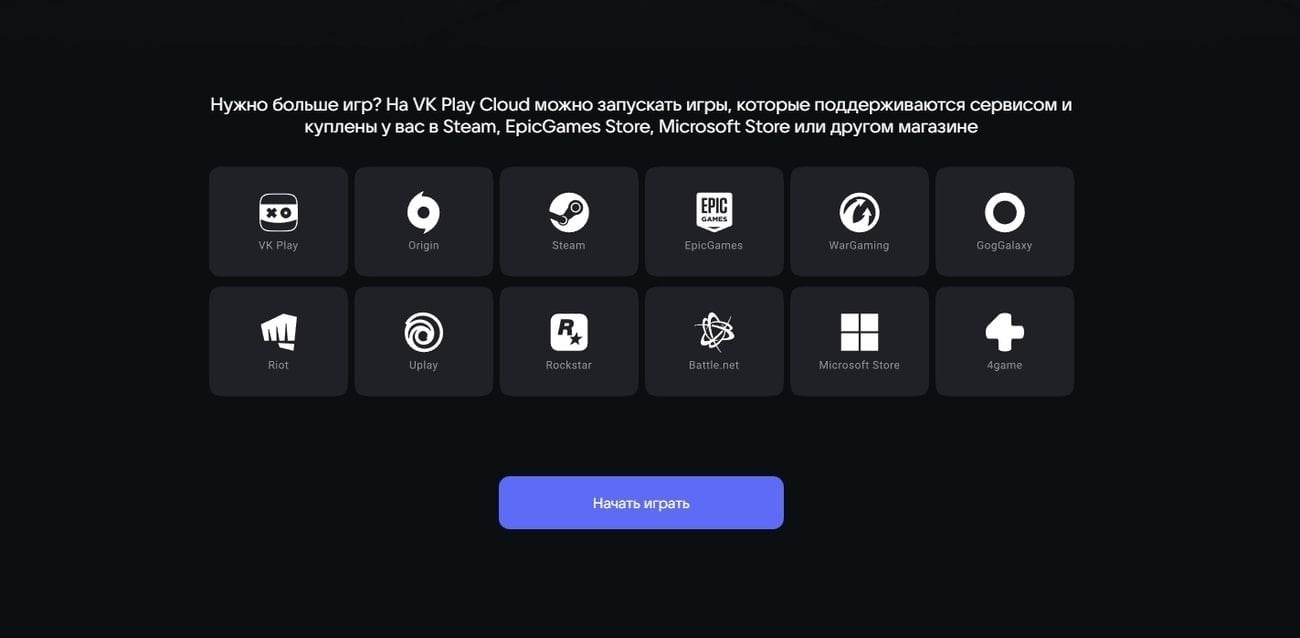Viewport: 1300px width, 638px height.
Task: Open the Battle.net logo icon
Action: click(x=714, y=332)
